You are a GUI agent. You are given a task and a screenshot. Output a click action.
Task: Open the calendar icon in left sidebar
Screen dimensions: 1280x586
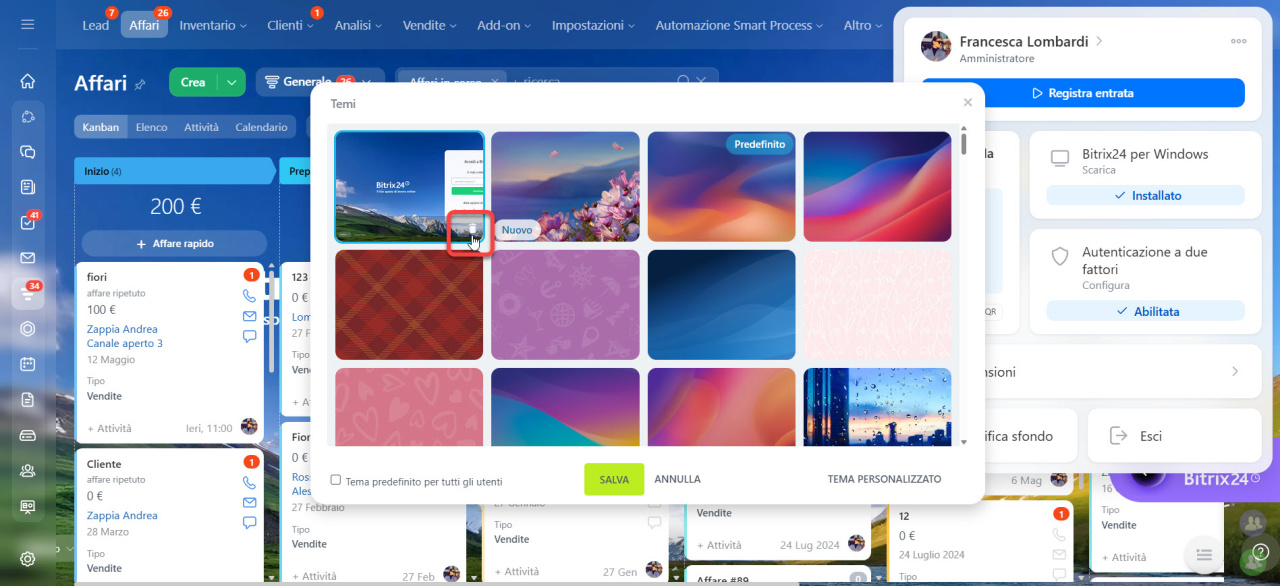click(x=27, y=364)
